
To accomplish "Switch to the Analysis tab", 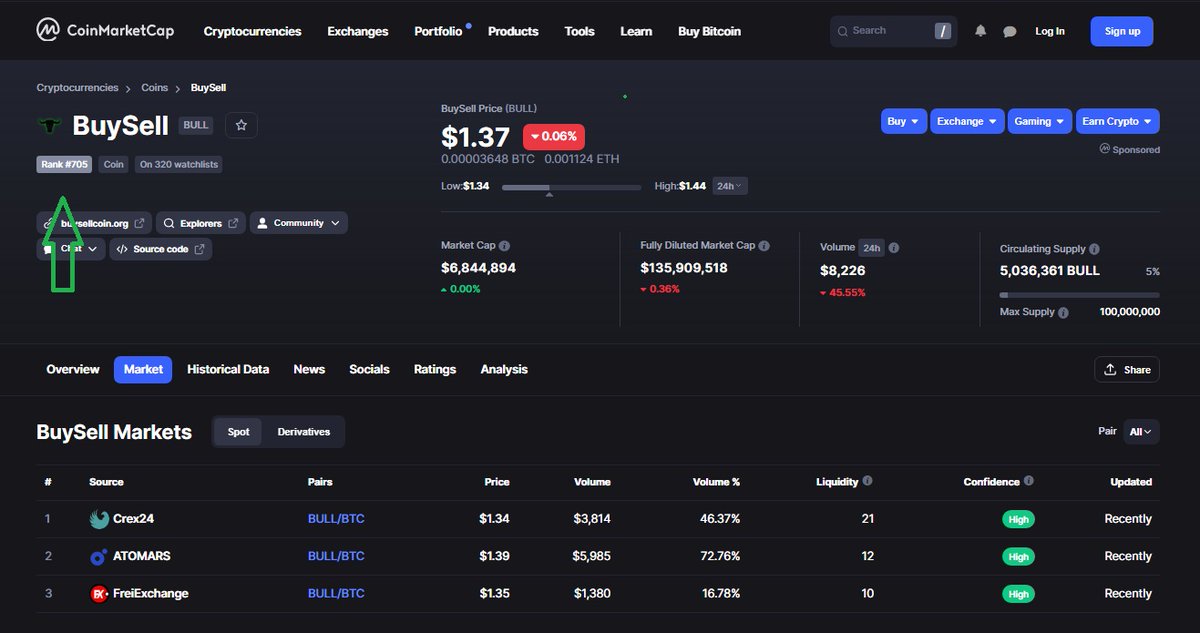I will (x=504, y=369).
